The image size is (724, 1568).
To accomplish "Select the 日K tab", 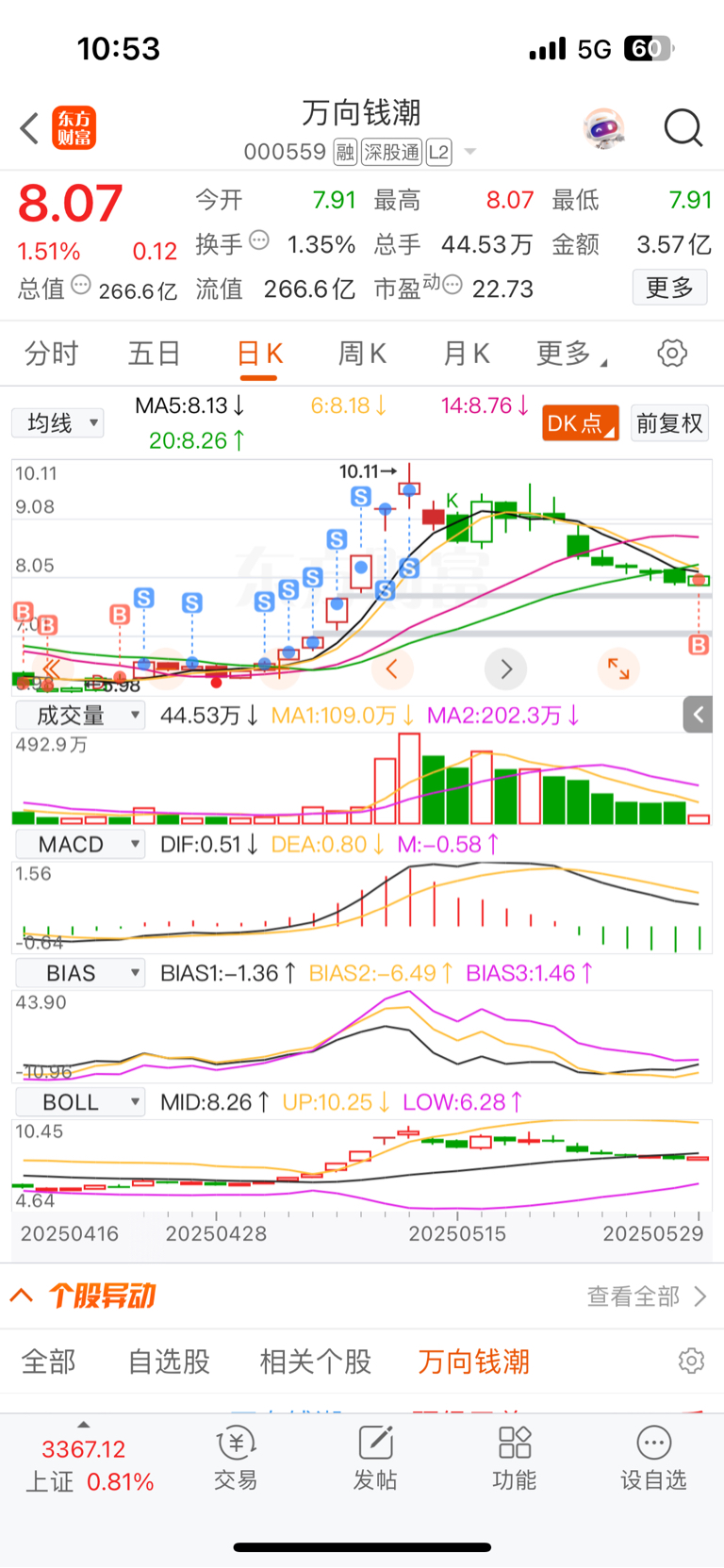I will point(259,354).
